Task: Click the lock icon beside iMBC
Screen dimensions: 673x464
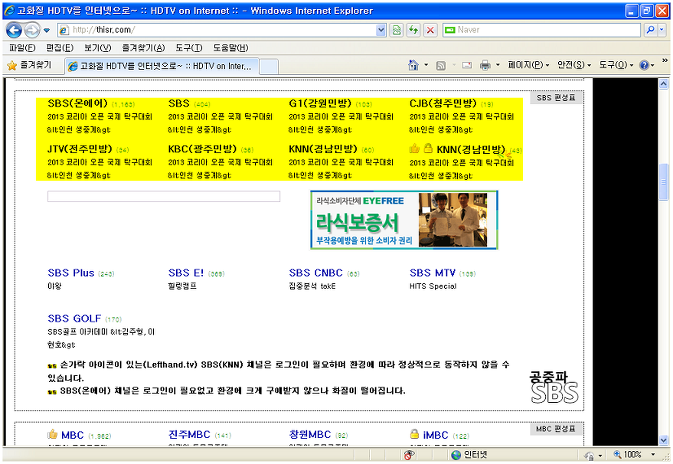Action: pyautogui.click(x=414, y=434)
